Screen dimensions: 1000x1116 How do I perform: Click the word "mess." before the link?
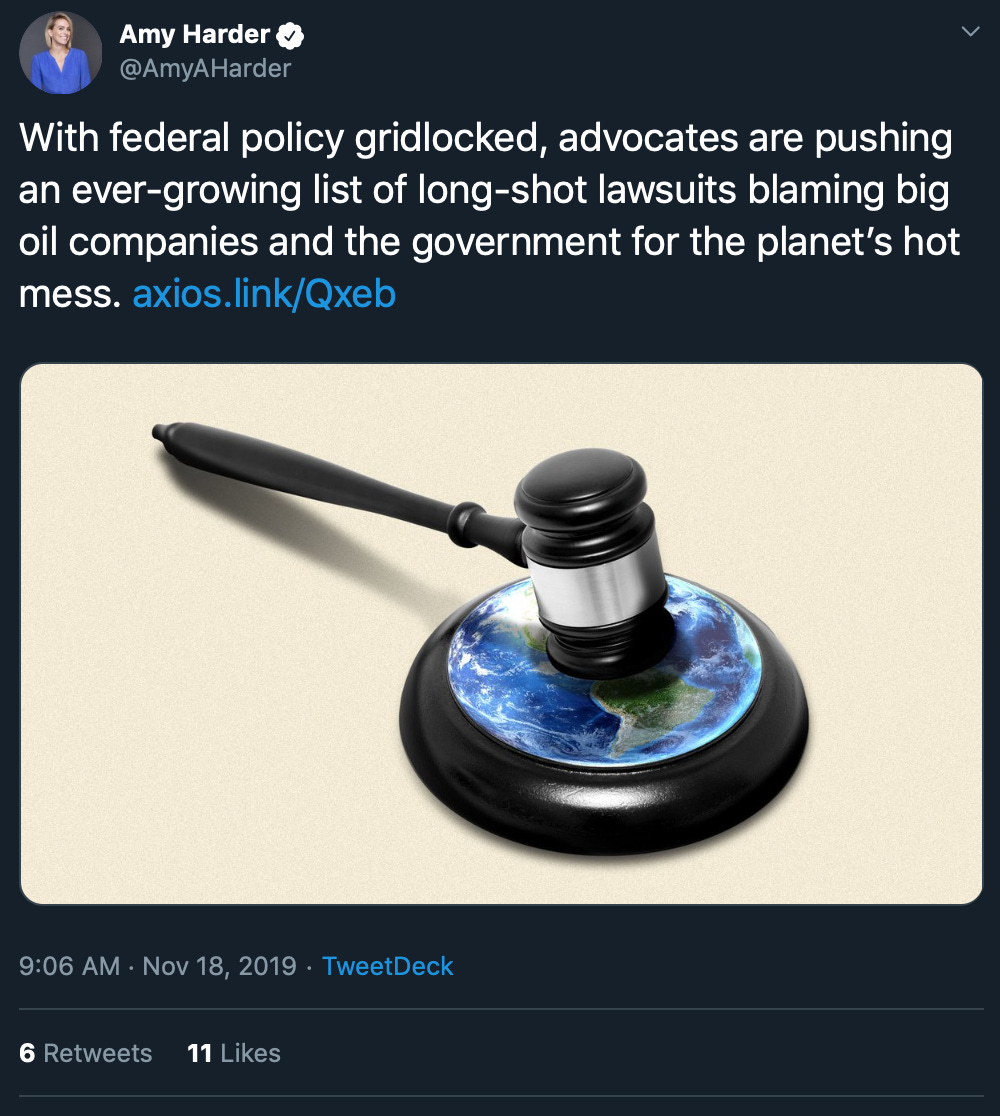(70, 294)
